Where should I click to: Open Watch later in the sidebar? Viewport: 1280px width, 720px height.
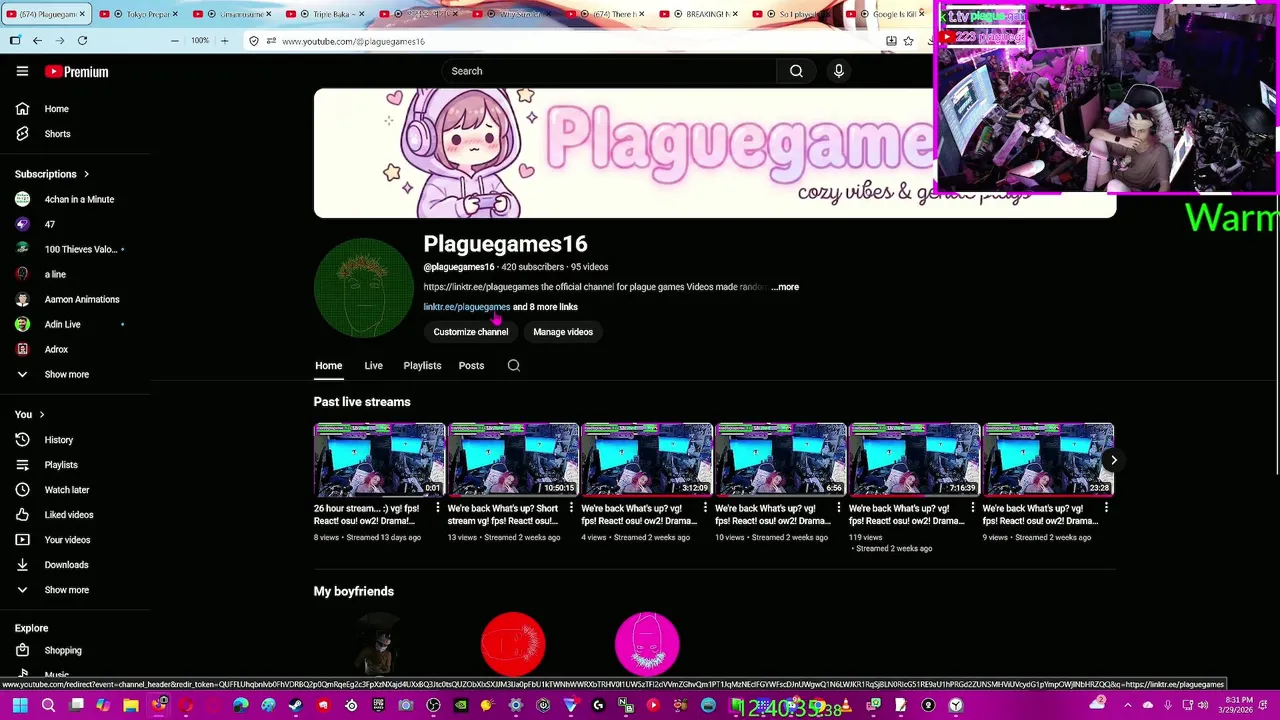[x=66, y=490]
